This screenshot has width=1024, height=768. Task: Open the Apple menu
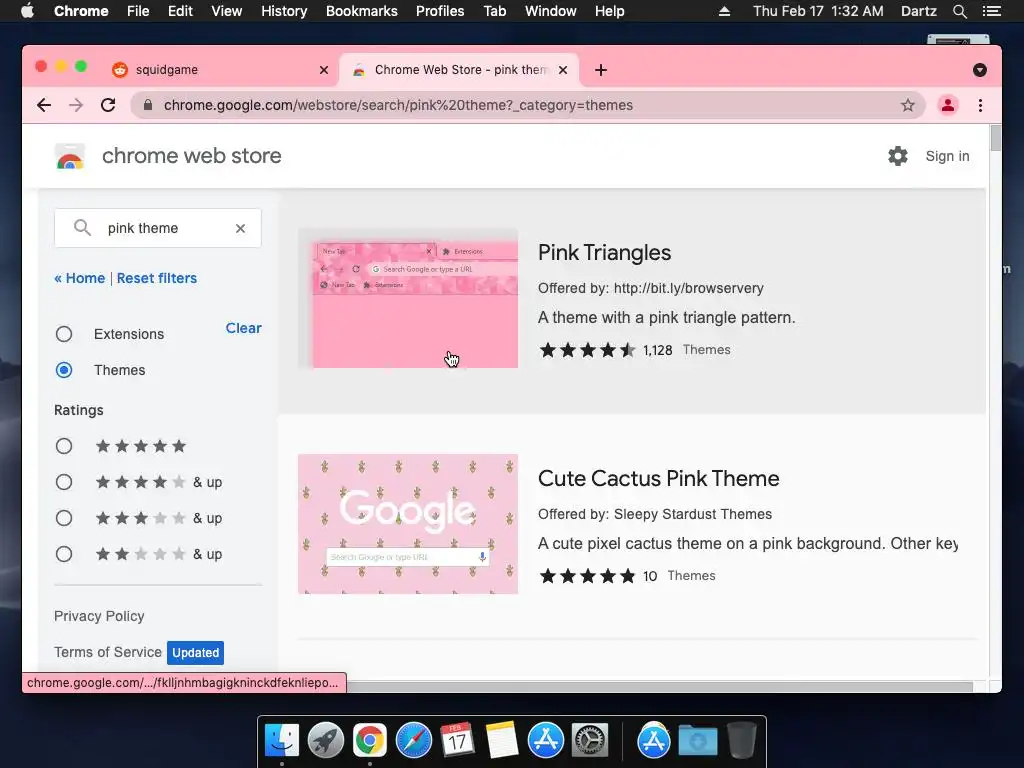27,11
